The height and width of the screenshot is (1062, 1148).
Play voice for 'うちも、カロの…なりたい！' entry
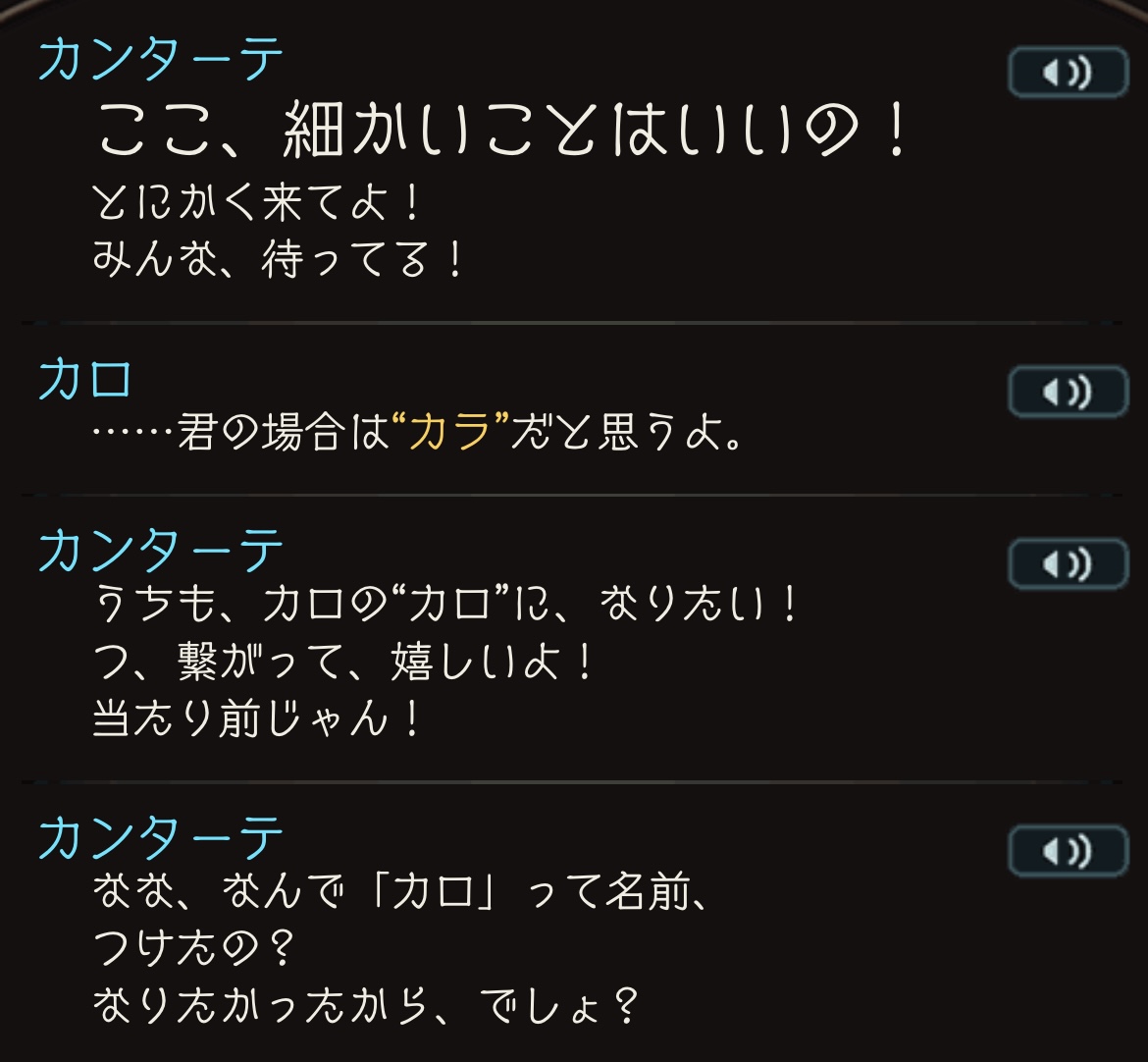(1069, 564)
